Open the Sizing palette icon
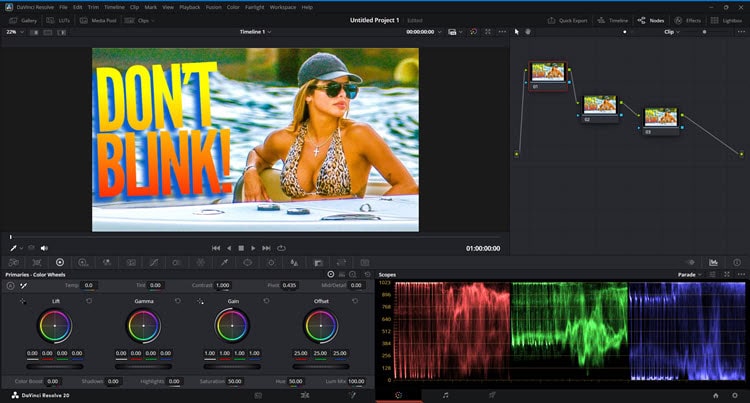 pos(341,262)
